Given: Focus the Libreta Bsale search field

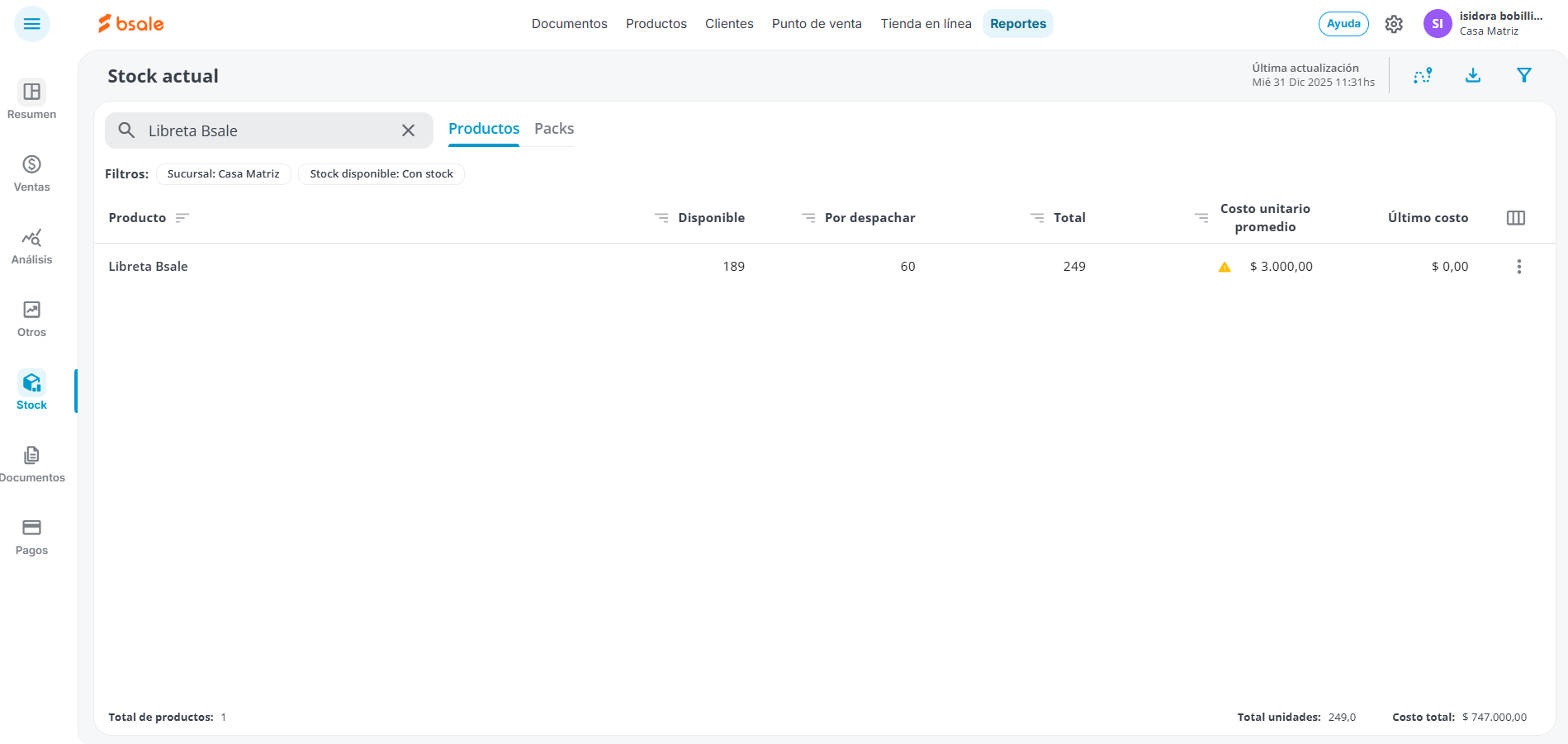Looking at the screenshot, I should [x=269, y=130].
